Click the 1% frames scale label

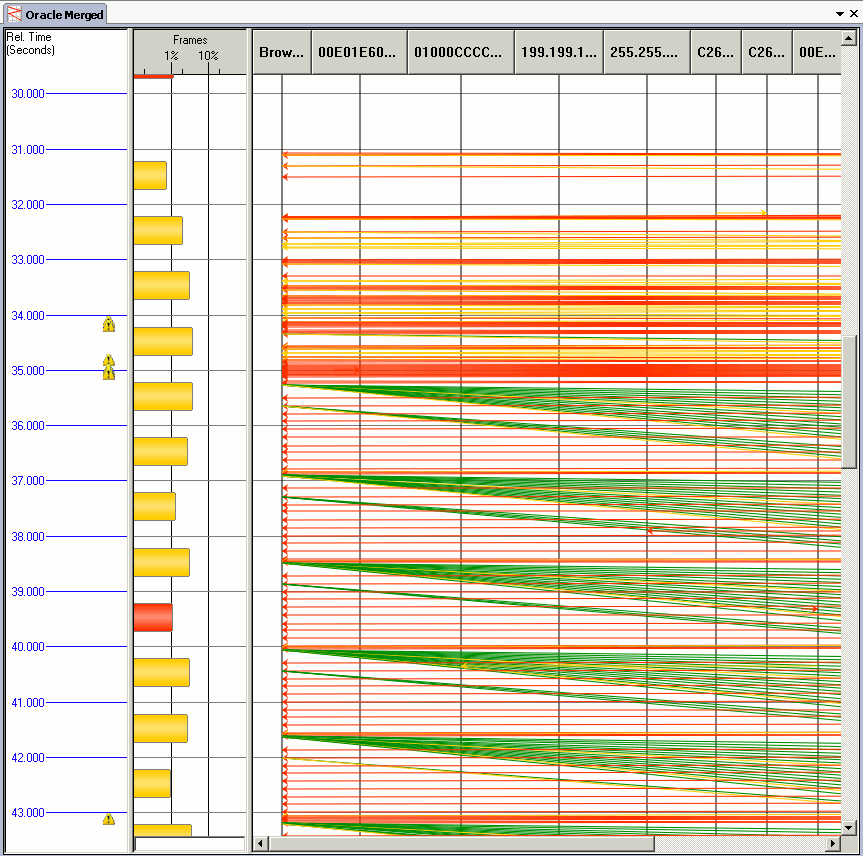(171, 56)
